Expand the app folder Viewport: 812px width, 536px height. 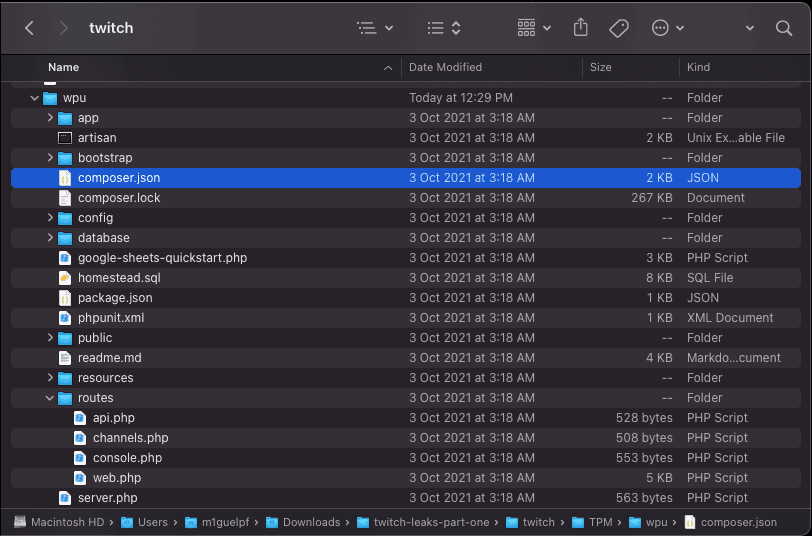point(50,118)
